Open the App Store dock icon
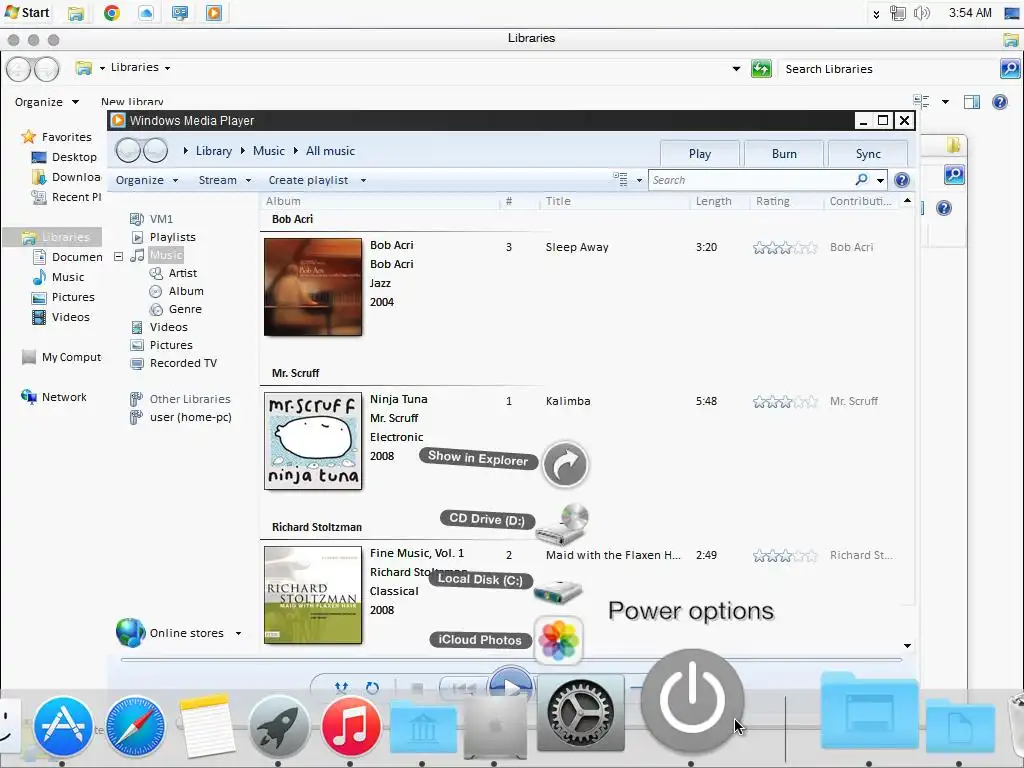Screen dimensions: 1024x768 (63, 725)
